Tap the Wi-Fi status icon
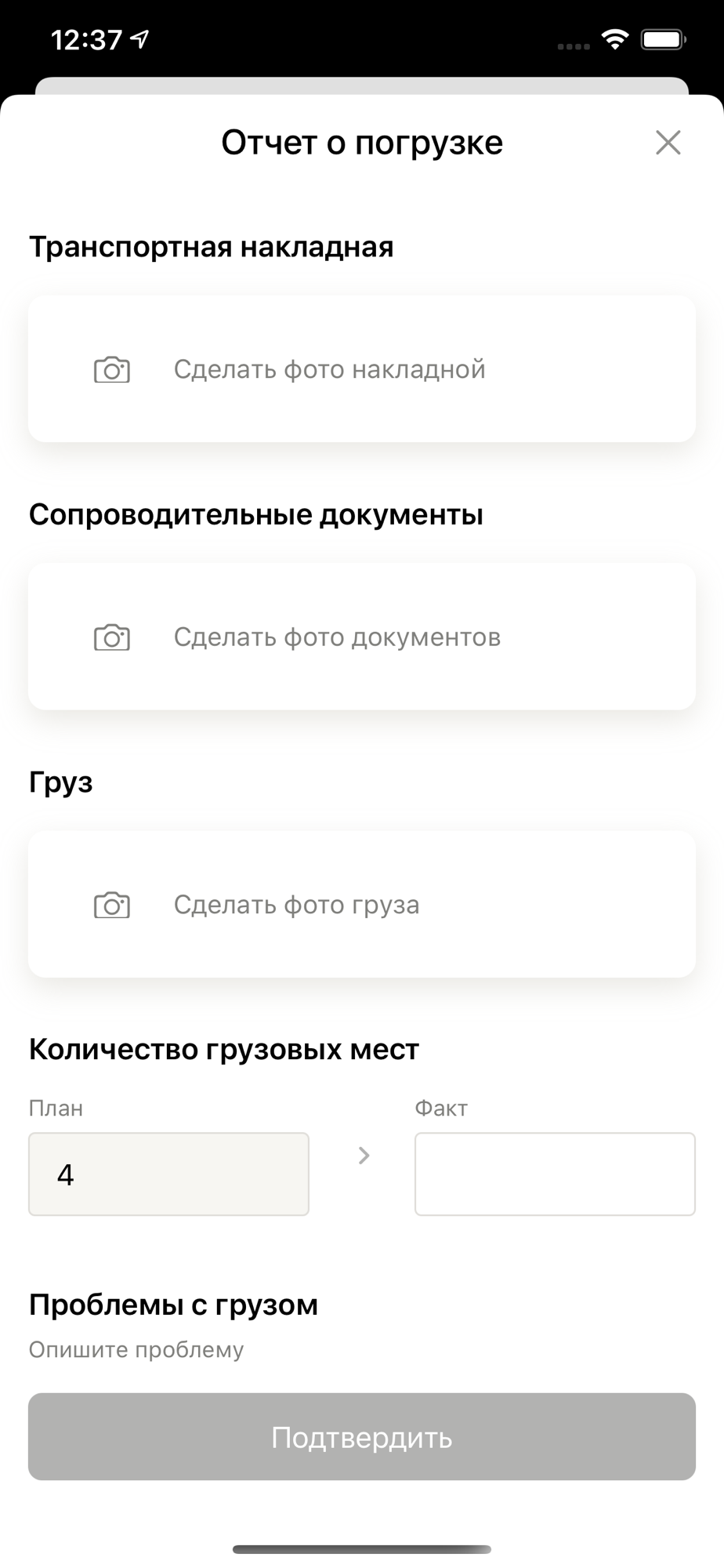Screen dimensions: 724x1568 click(x=616, y=39)
